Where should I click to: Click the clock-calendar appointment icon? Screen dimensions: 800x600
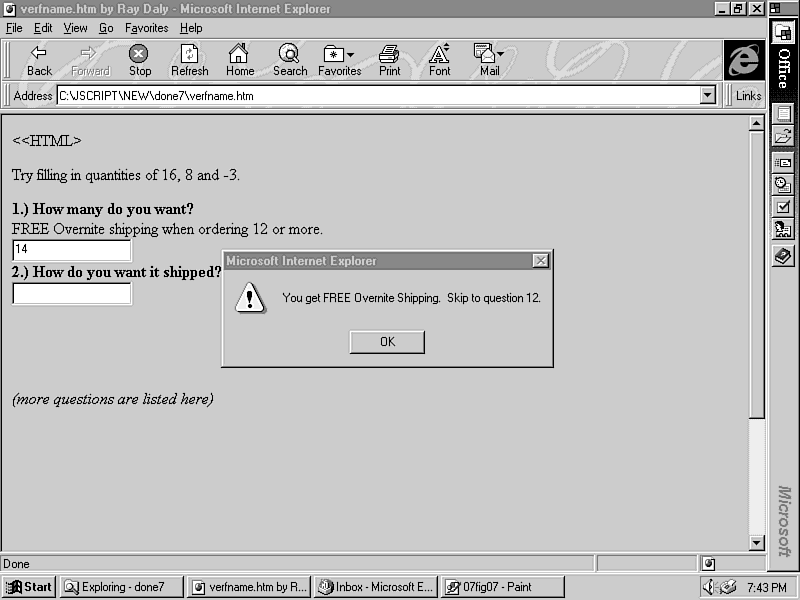(x=783, y=185)
